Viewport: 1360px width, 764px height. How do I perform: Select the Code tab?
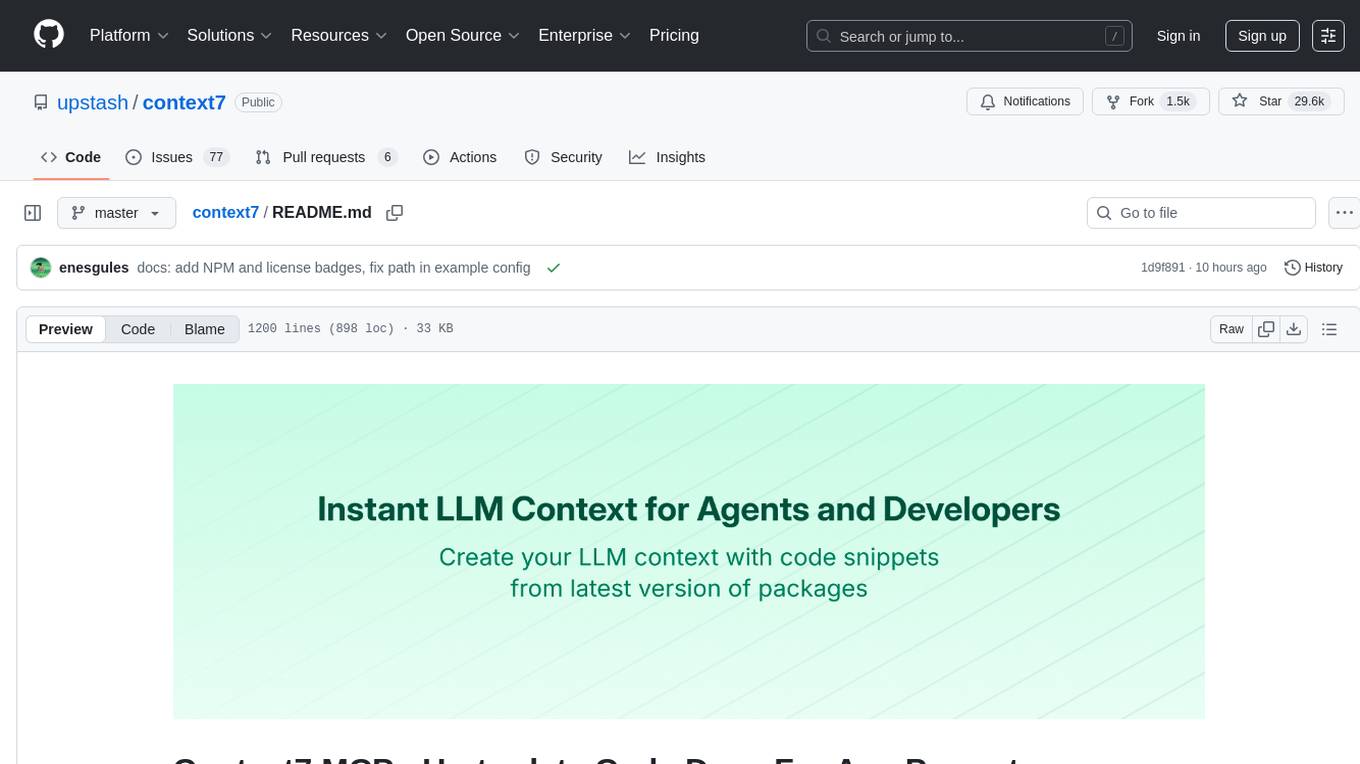(71, 157)
